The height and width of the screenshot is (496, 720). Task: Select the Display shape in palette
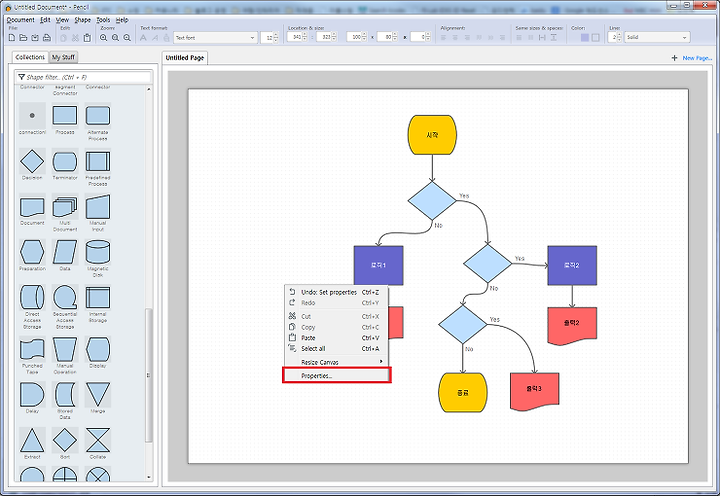point(97,349)
